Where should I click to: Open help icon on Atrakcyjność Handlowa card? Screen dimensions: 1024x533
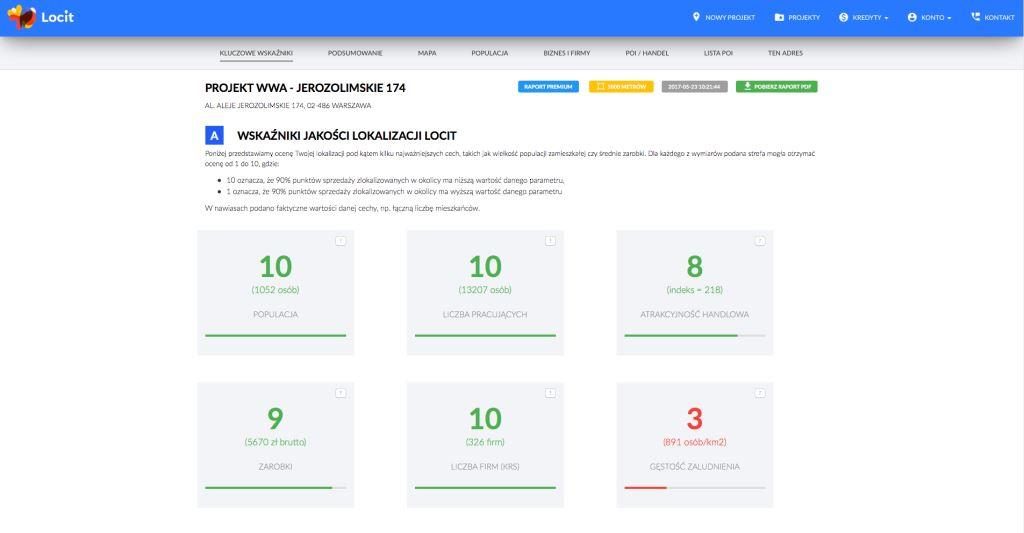click(759, 241)
